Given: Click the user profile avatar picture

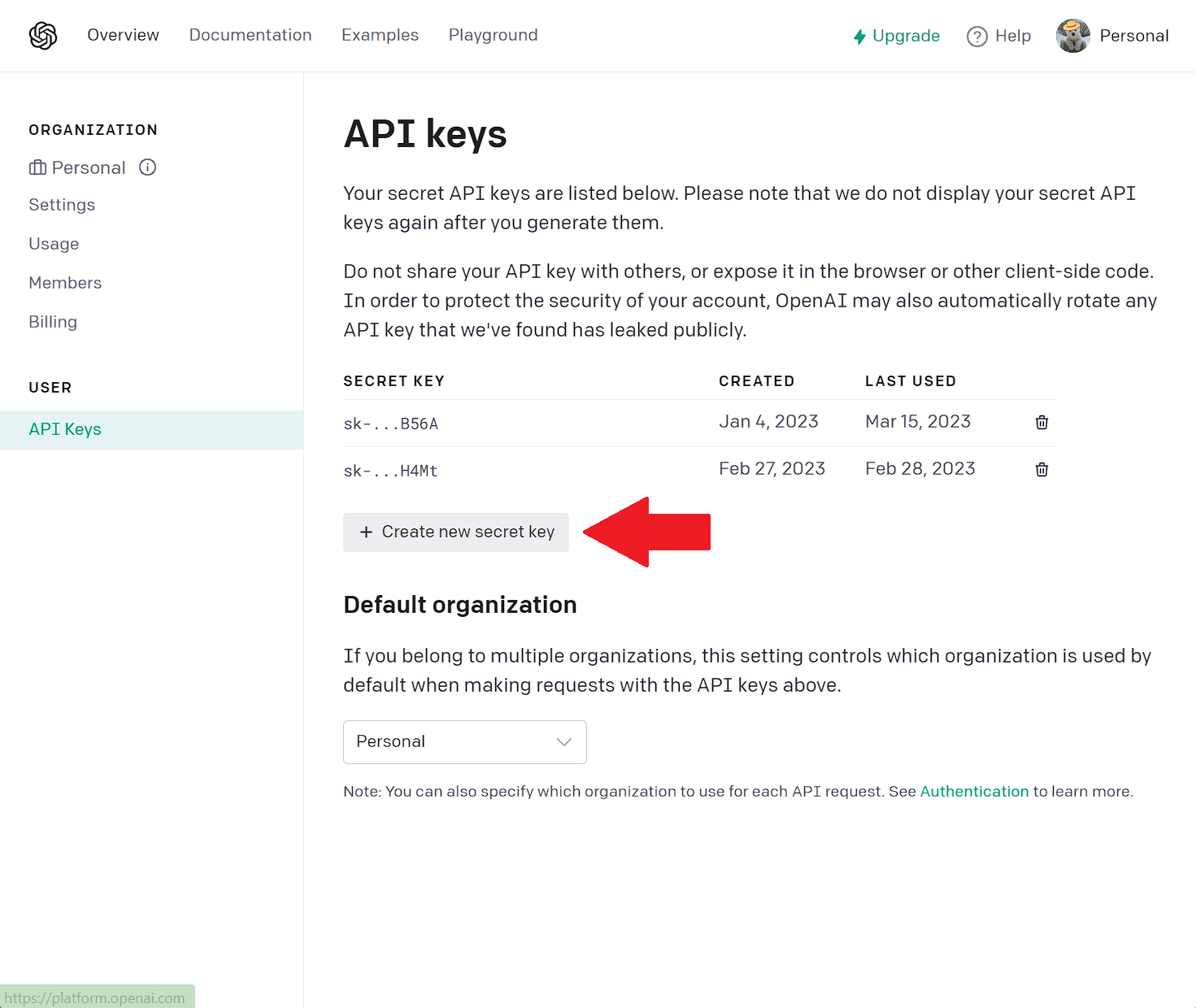Looking at the screenshot, I should [x=1072, y=36].
